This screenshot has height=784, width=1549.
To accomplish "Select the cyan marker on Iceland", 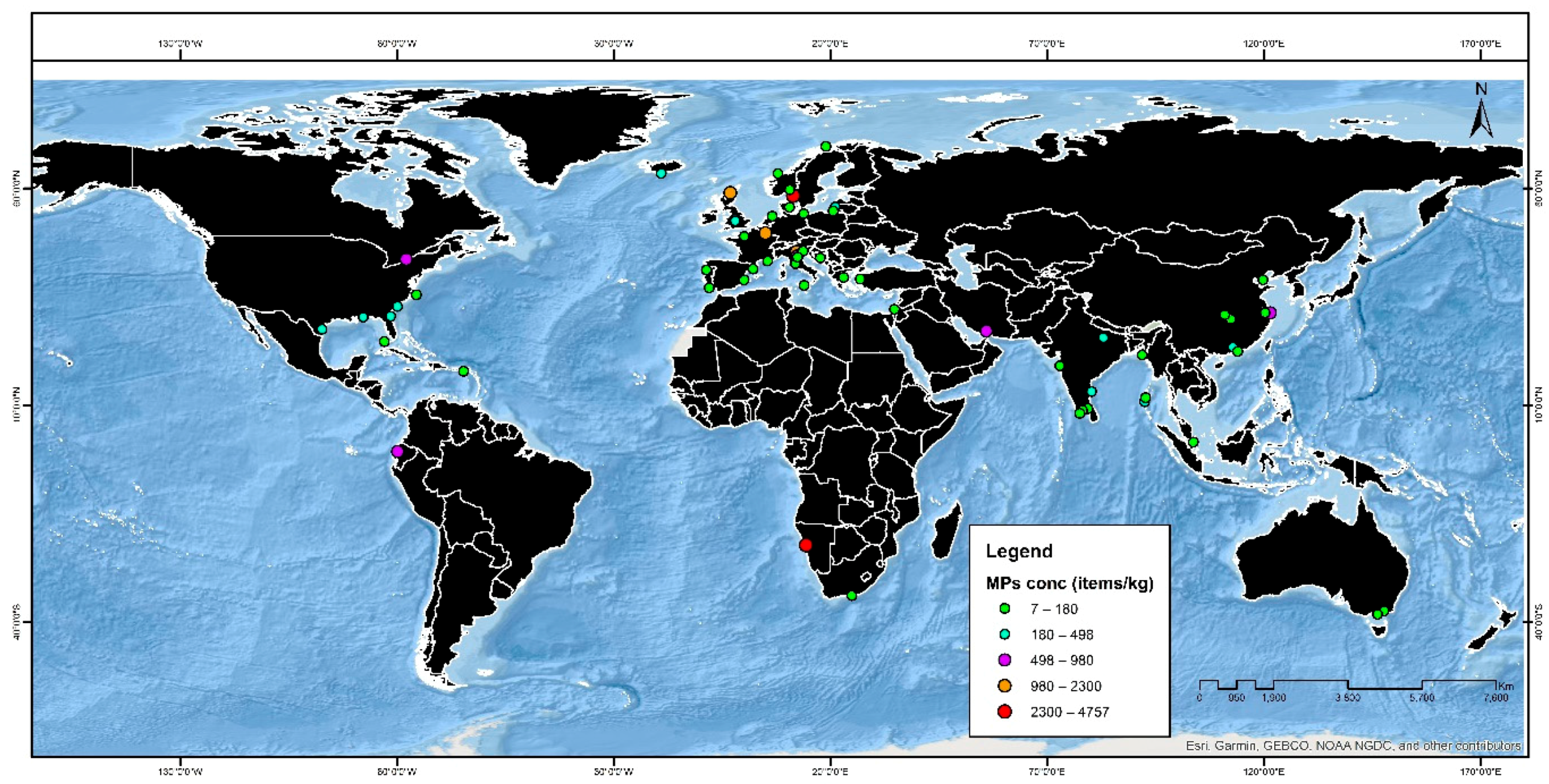I will (661, 174).
